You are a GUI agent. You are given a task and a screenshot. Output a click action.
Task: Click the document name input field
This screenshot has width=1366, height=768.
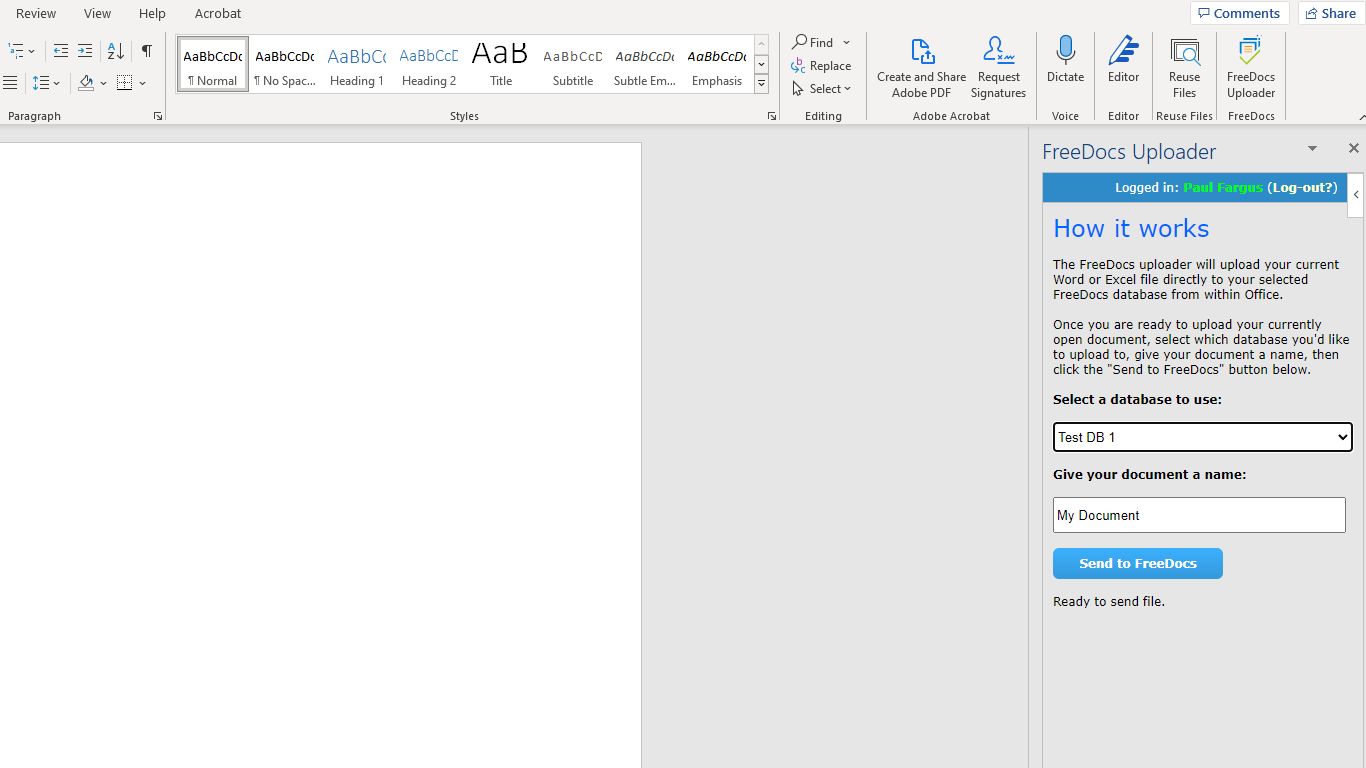(x=1199, y=515)
